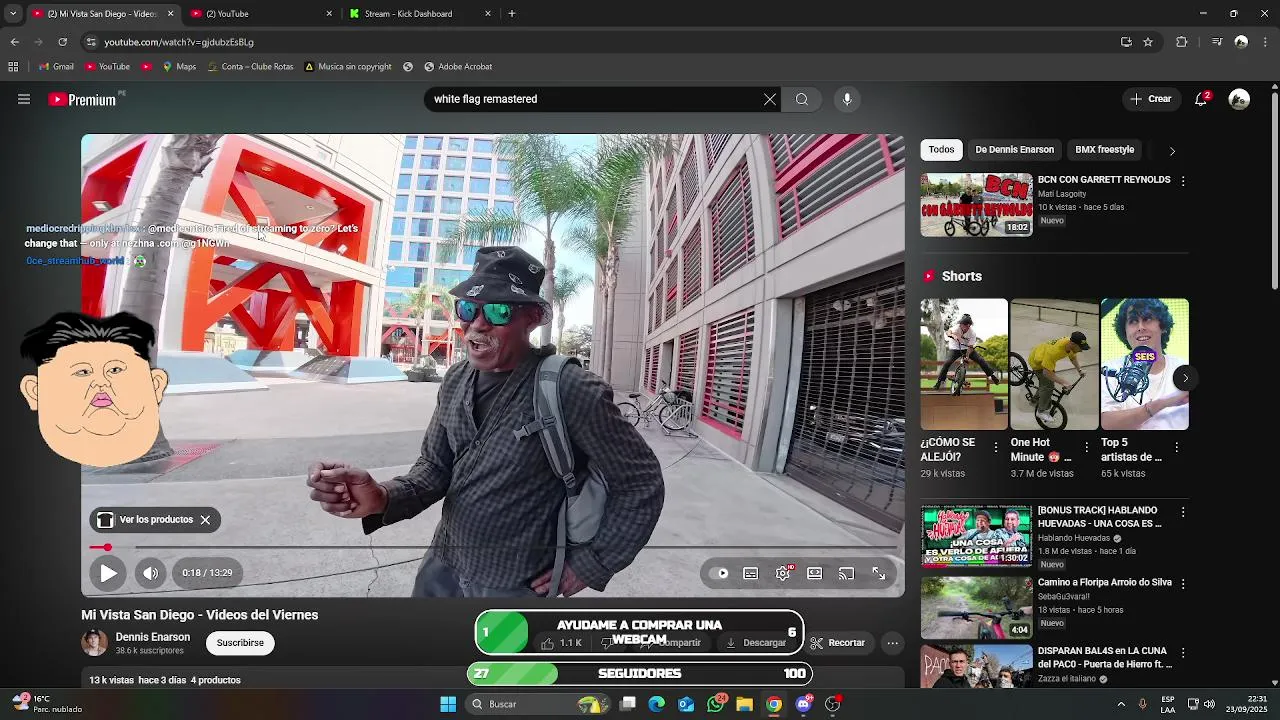Open options for '¿CÓMO SE ALEJÓ?' short
The width and height of the screenshot is (1280, 720).
click(995, 448)
